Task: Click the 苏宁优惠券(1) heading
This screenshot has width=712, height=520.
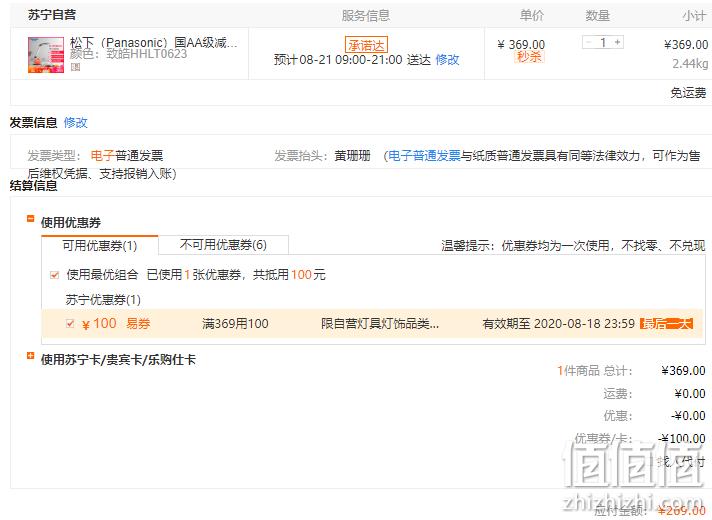Action: point(103,300)
